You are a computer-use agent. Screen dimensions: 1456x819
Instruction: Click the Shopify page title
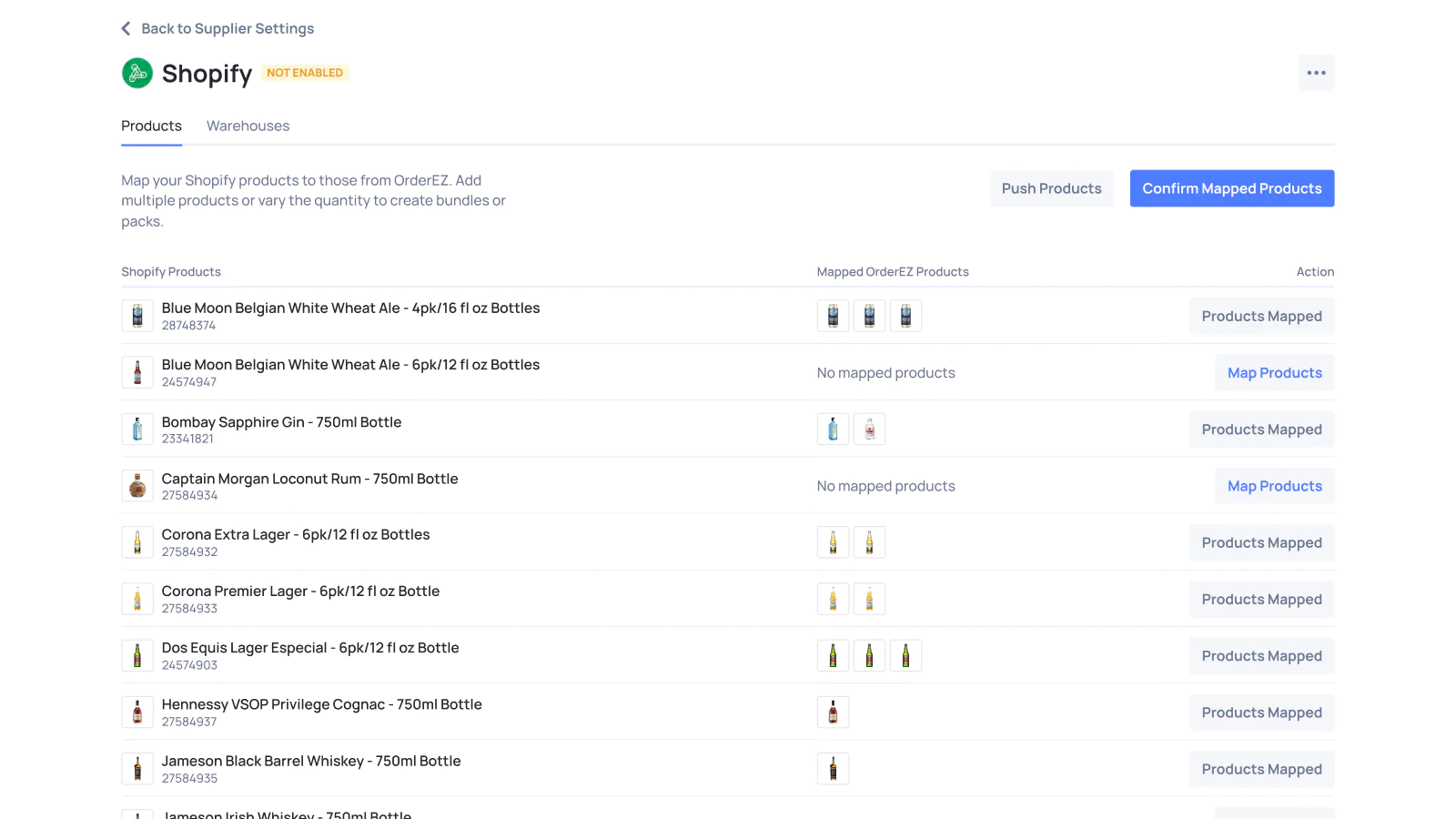point(207,74)
